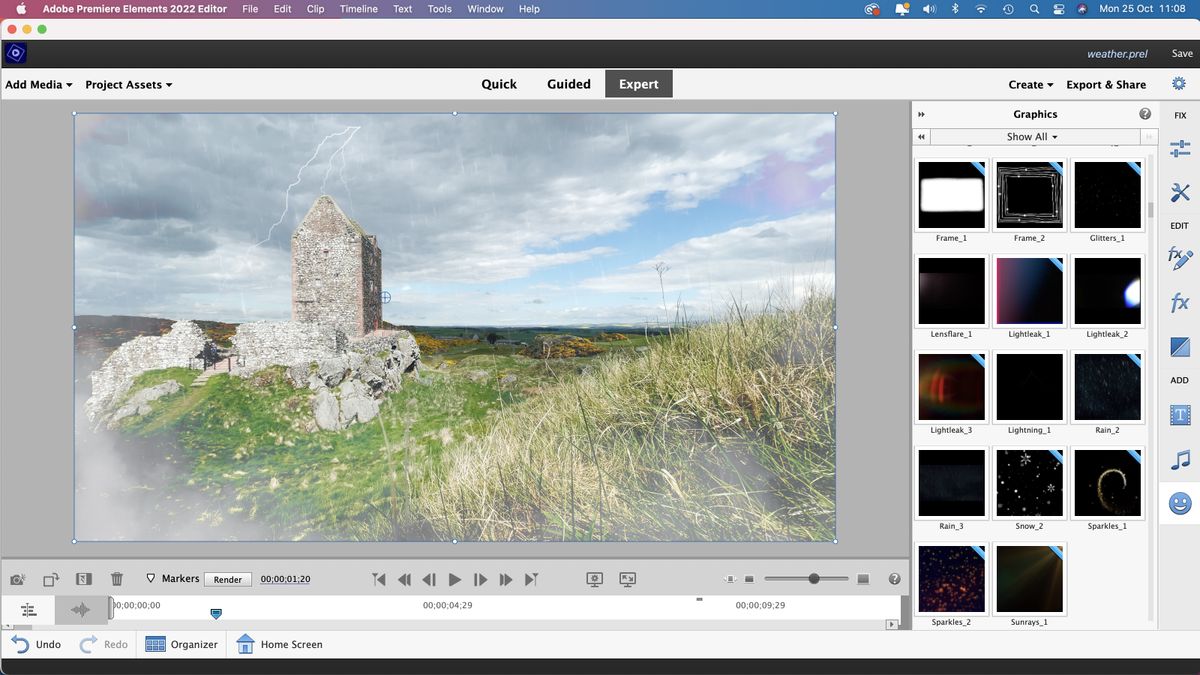
Task: Open the Tools menu
Action: (x=440, y=9)
